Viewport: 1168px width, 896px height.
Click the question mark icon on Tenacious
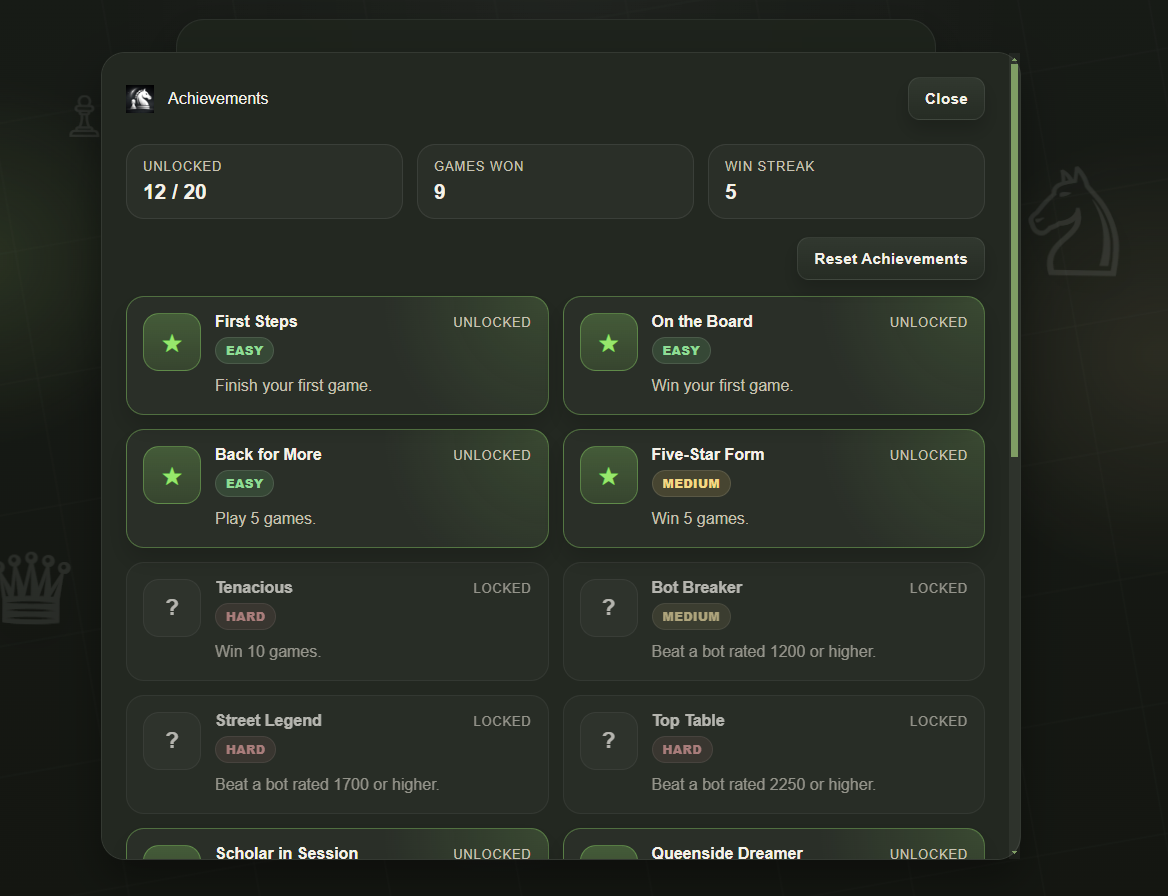pyautogui.click(x=171, y=607)
